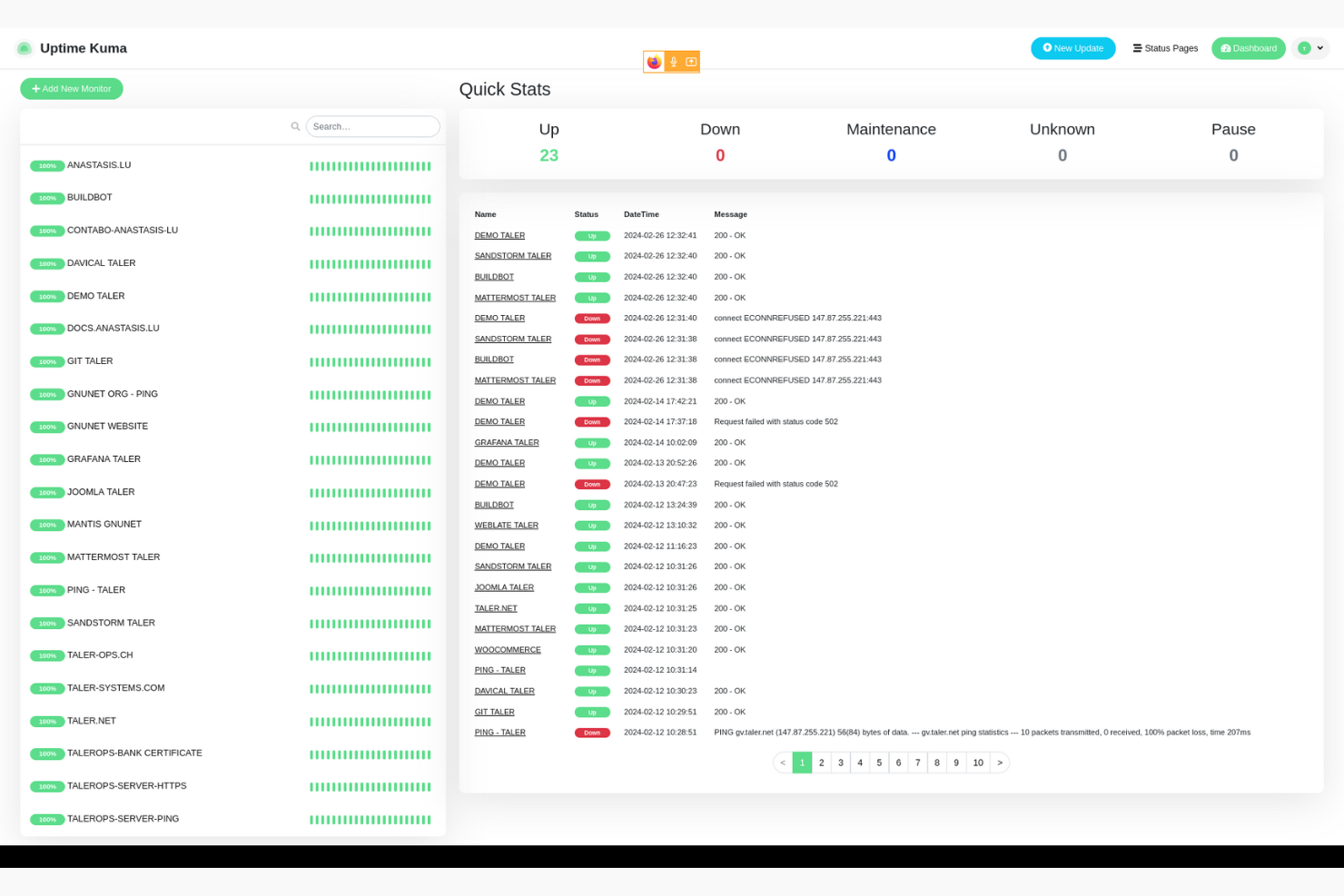Click the Uptime Kuma logo icon

pyautogui.click(x=25, y=48)
